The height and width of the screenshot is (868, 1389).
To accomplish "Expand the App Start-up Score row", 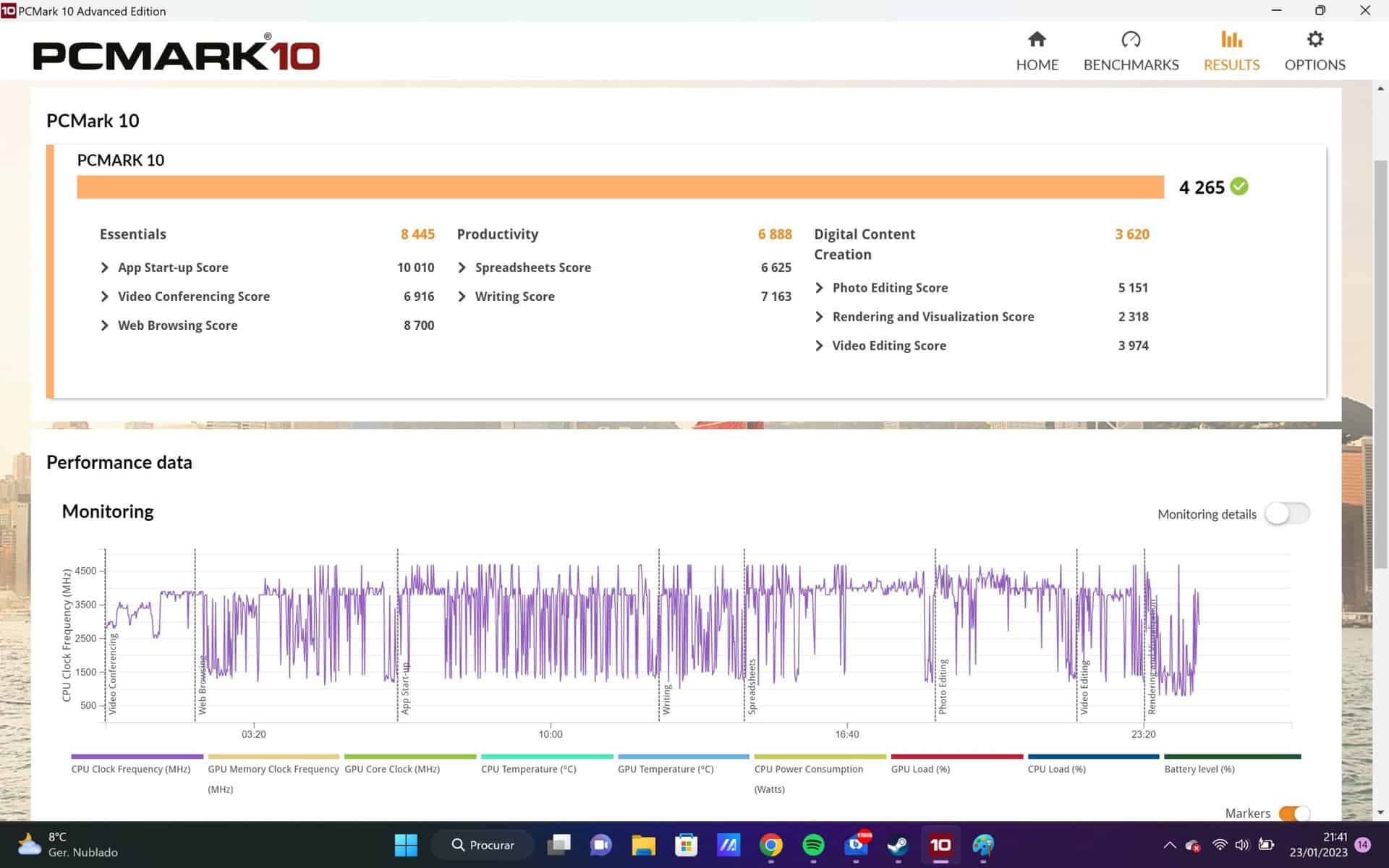I will coord(105,268).
